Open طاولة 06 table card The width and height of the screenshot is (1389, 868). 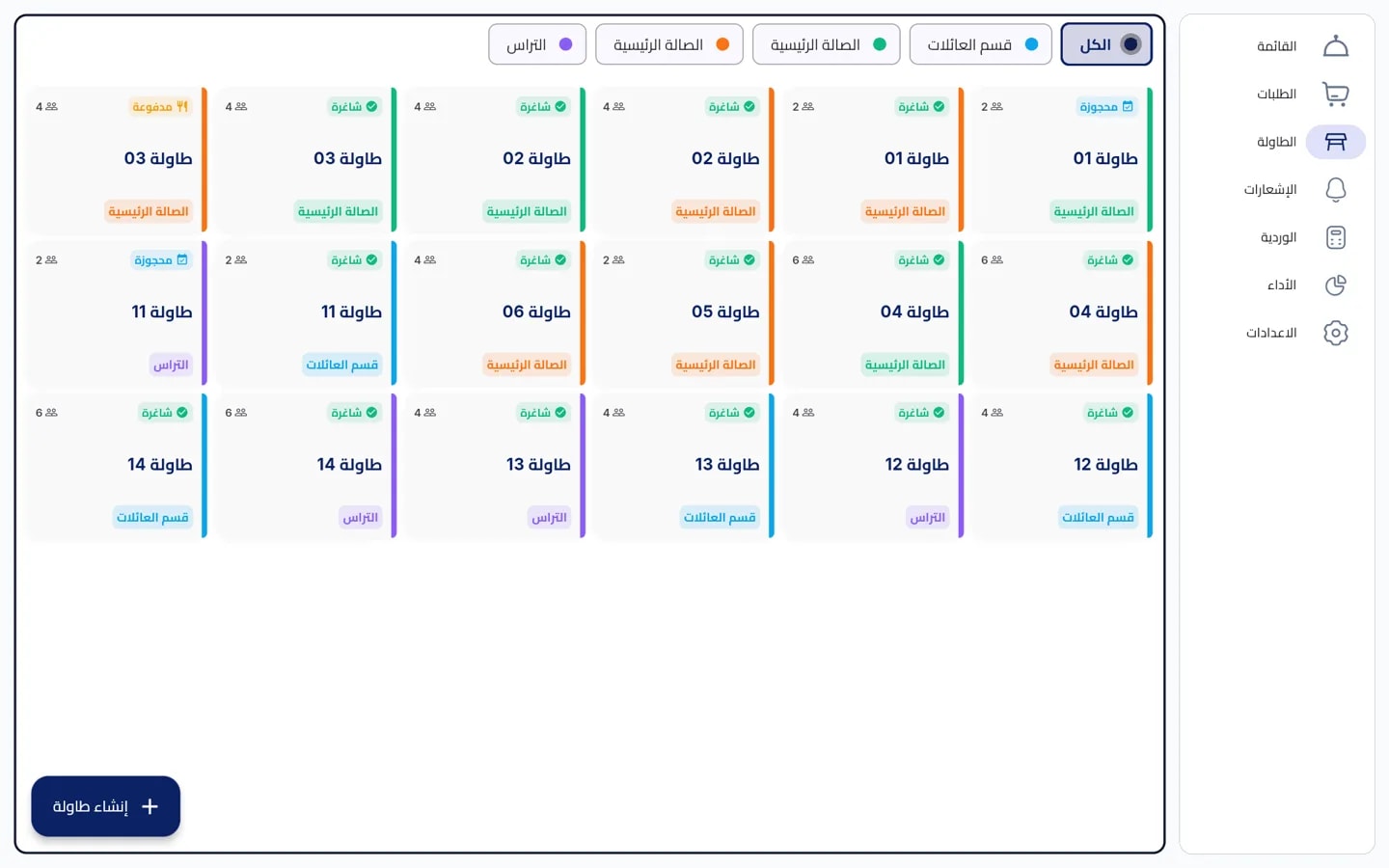(495, 312)
